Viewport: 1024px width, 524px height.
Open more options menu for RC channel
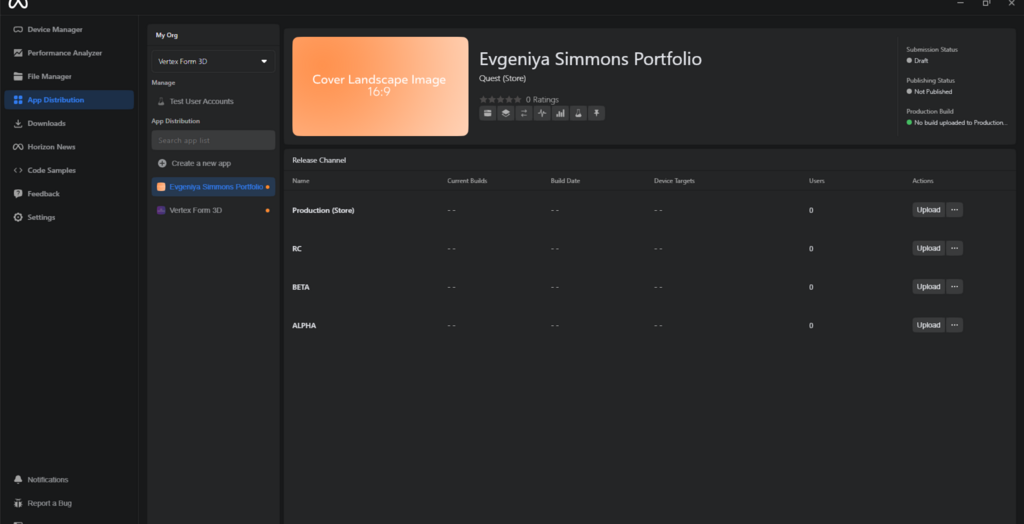954,248
